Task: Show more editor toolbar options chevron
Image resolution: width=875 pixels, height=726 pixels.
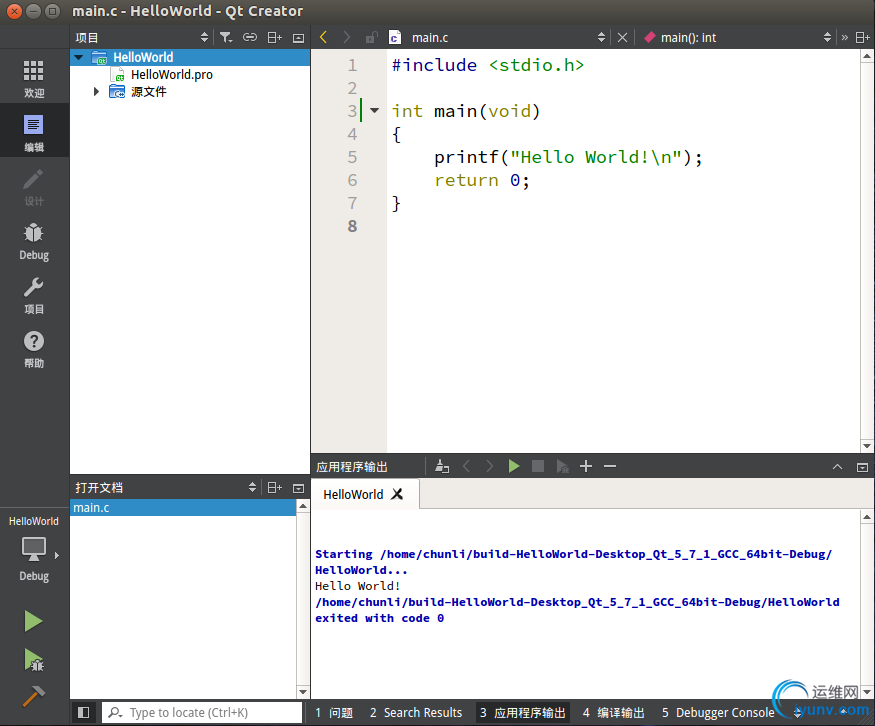Action: pos(845,37)
